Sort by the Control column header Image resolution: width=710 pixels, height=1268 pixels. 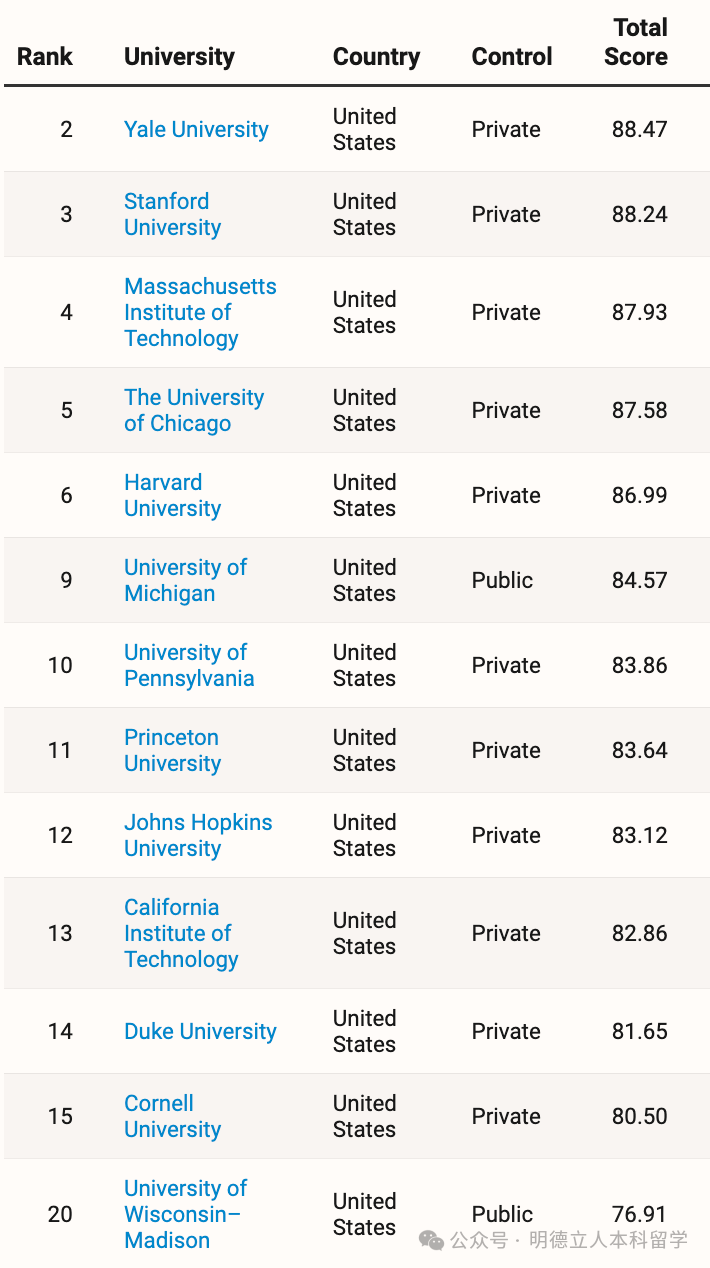tap(511, 57)
